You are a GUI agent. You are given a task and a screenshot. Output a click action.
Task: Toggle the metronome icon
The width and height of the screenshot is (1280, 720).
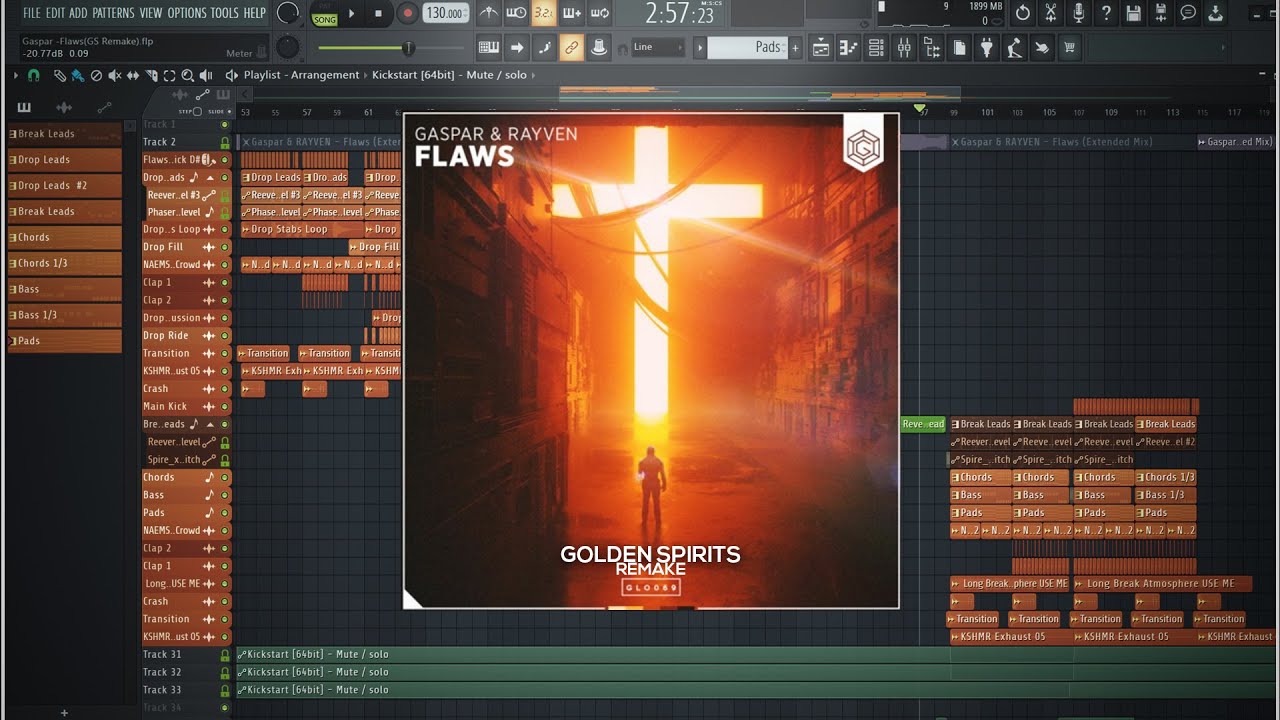click(x=488, y=14)
